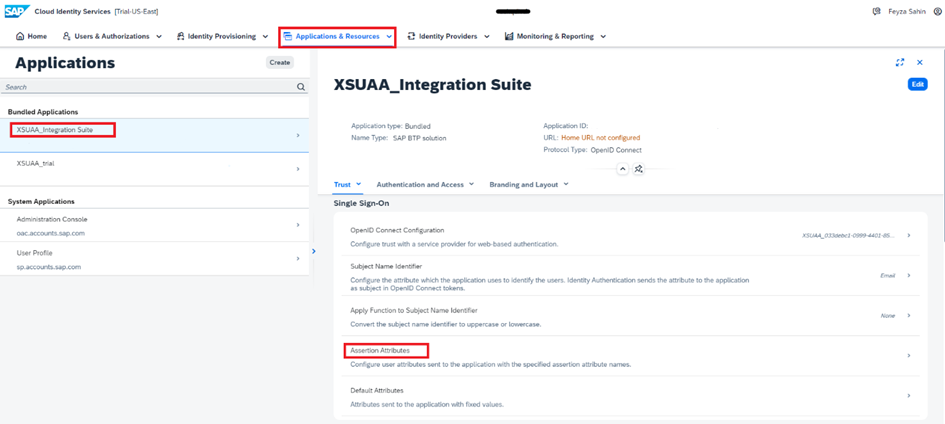Close the application details panel

tap(920, 62)
